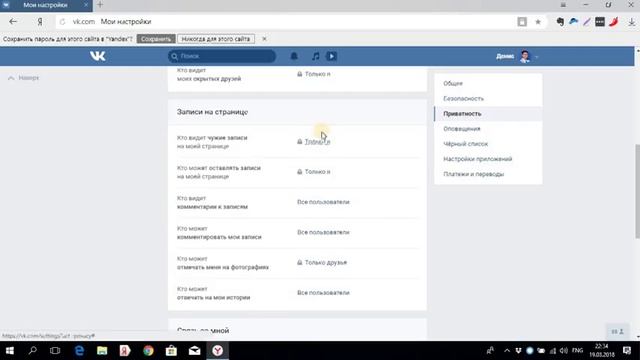Open Windows Start menu
This screenshot has height=360, width=640.
[10, 351]
